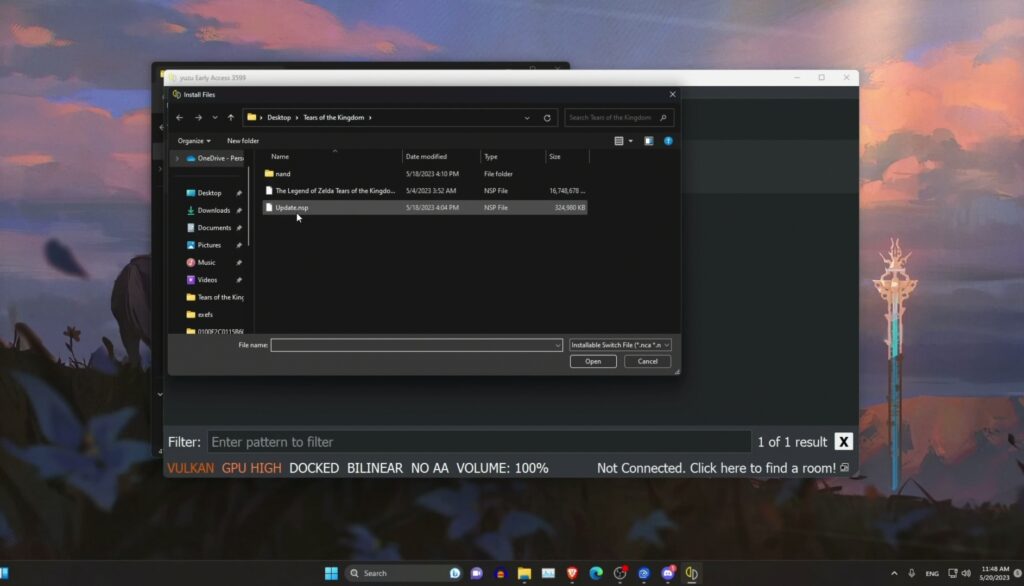
Task: Open Music in the navigation pane
Action: tap(206, 262)
